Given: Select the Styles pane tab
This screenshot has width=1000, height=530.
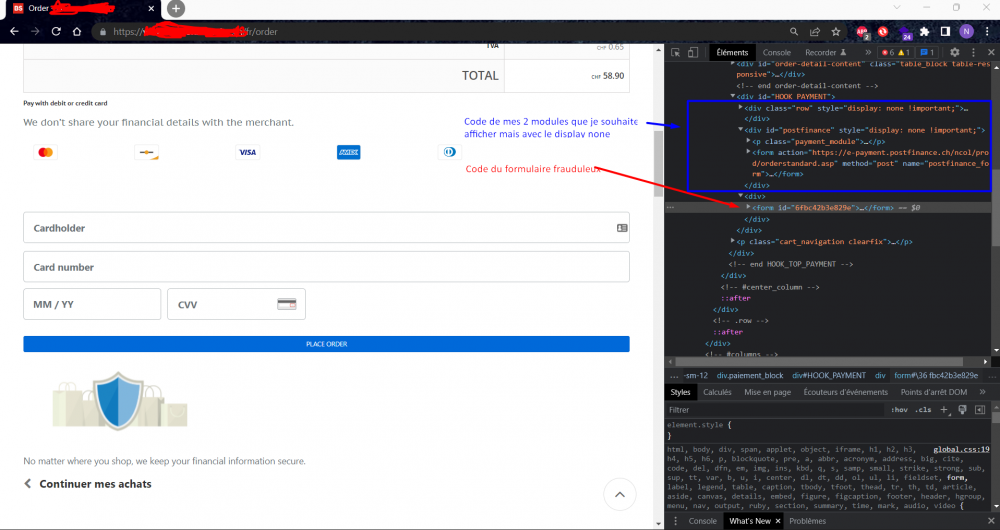Looking at the screenshot, I should point(680,392).
